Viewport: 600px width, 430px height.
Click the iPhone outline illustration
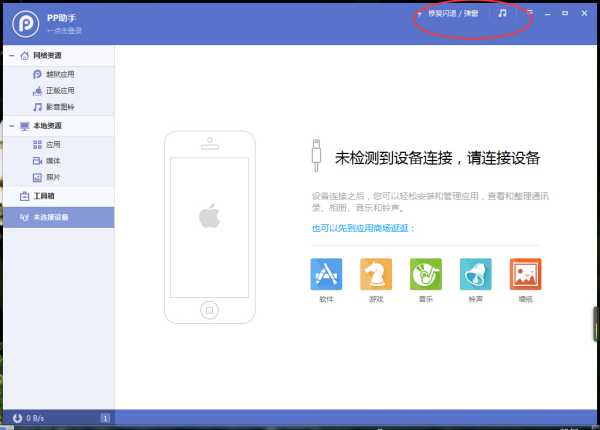[x=210, y=227]
